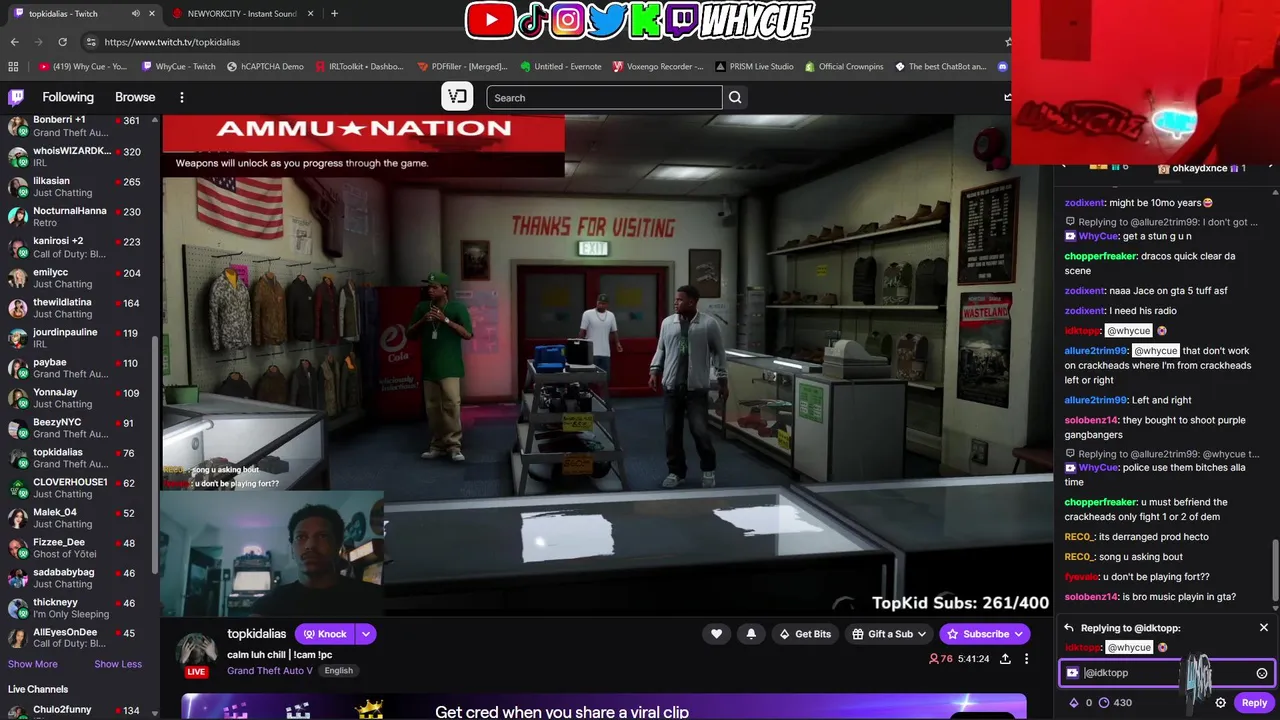Open the Browse page

click(x=135, y=97)
